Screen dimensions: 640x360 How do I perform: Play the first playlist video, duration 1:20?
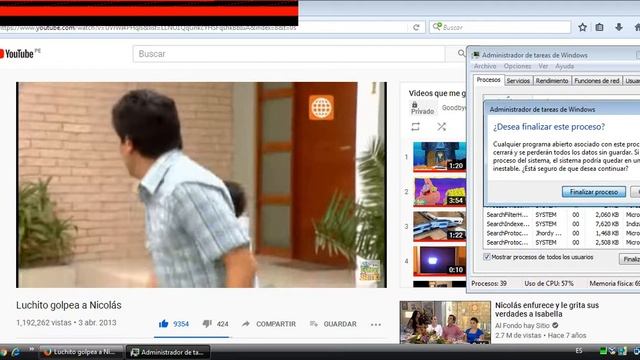tap(439, 156)
